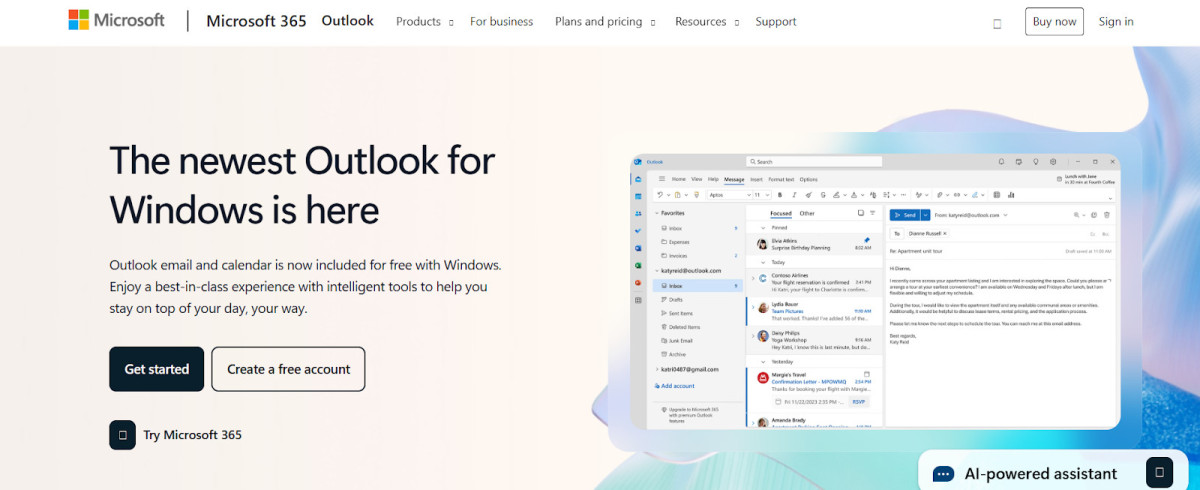Screen dimensions: 1200x490
Task: Collapse the katyreid@outlook.com account in preview
Action: pyautogui.click(x=657, y=271)
